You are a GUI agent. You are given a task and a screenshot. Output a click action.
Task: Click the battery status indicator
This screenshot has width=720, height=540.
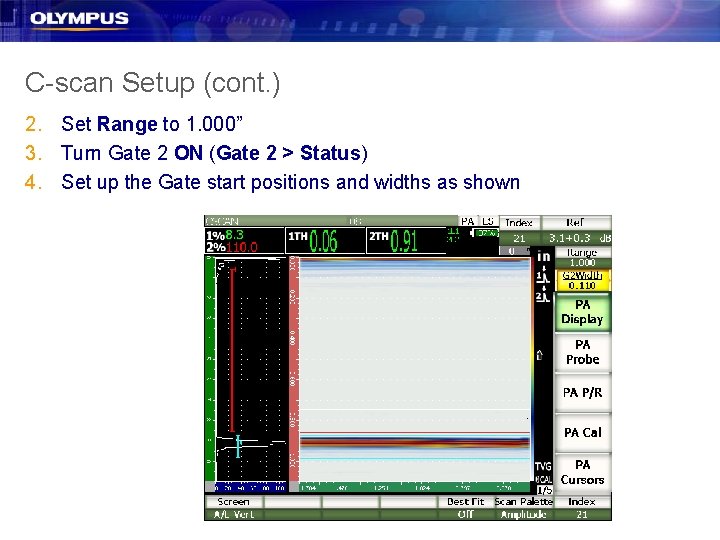point(484,233)
